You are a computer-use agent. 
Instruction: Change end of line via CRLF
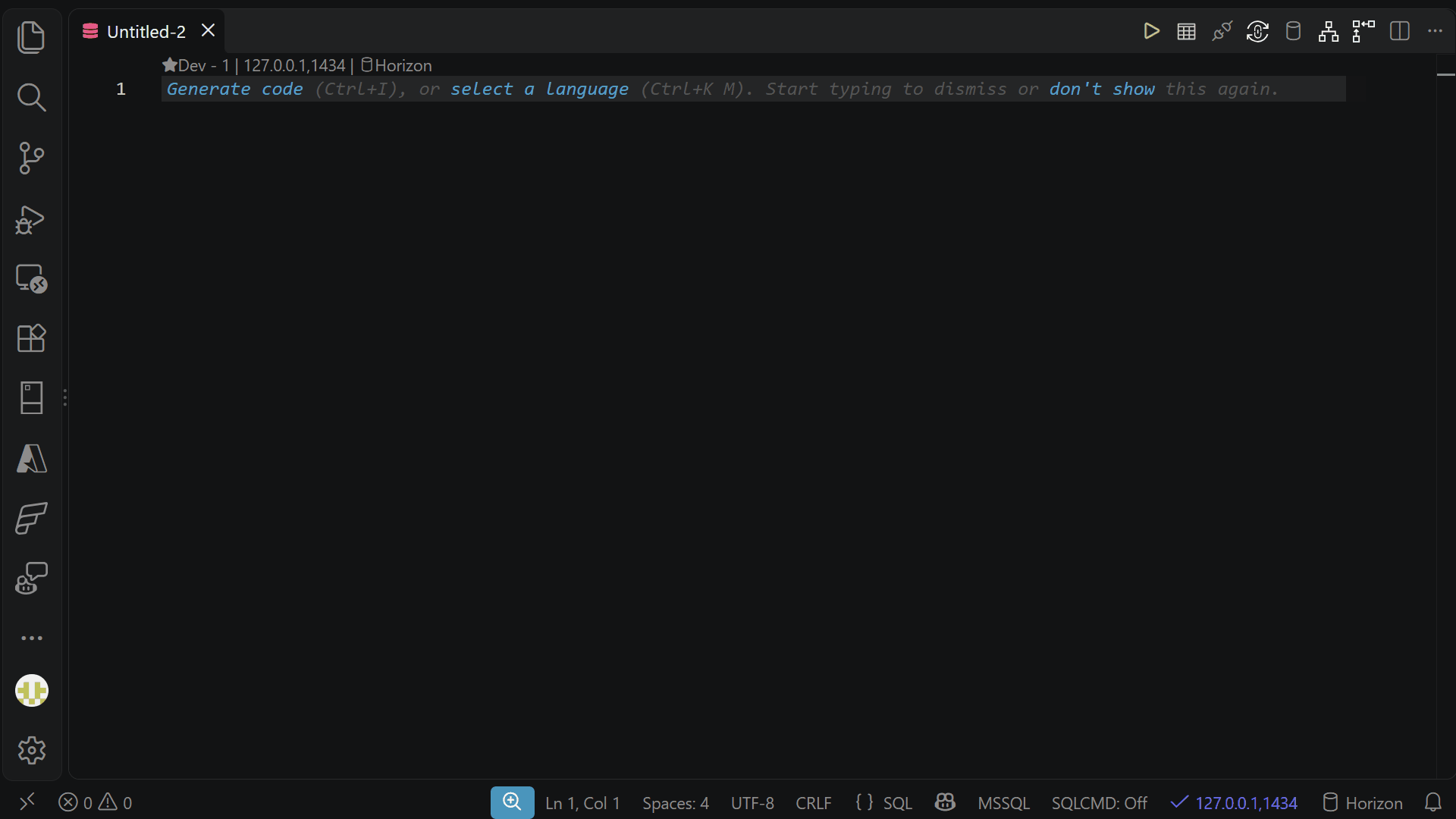click(813, 803)
